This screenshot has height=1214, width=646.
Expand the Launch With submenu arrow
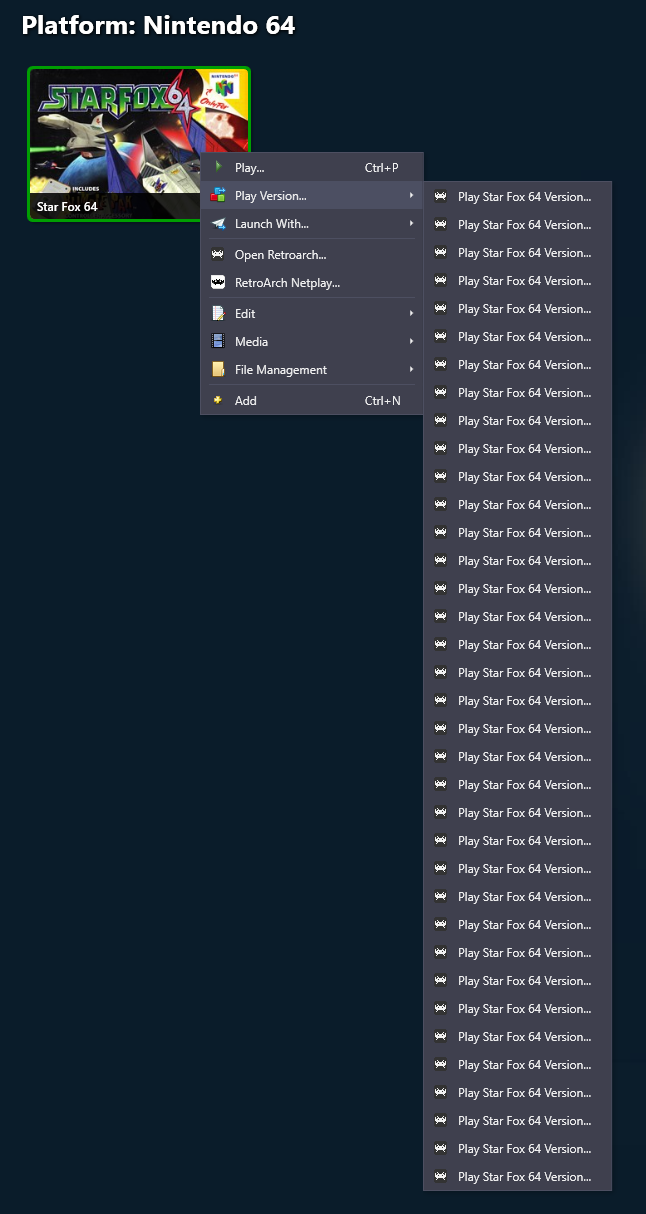click(411, 224)
